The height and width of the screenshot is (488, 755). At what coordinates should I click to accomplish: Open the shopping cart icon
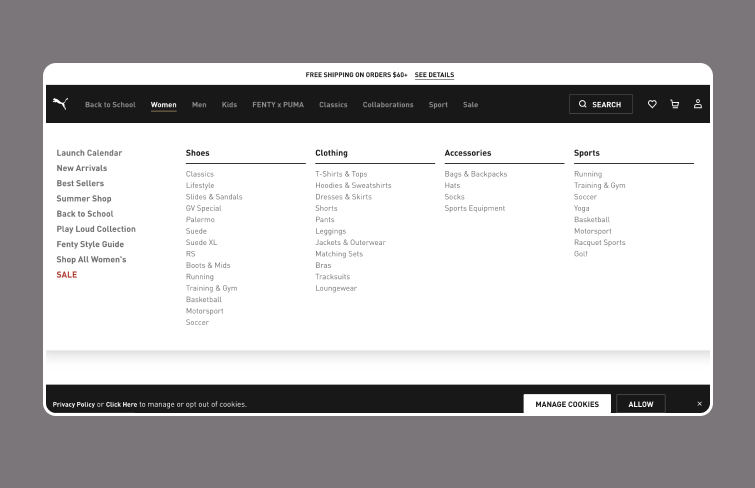(675, 104)
